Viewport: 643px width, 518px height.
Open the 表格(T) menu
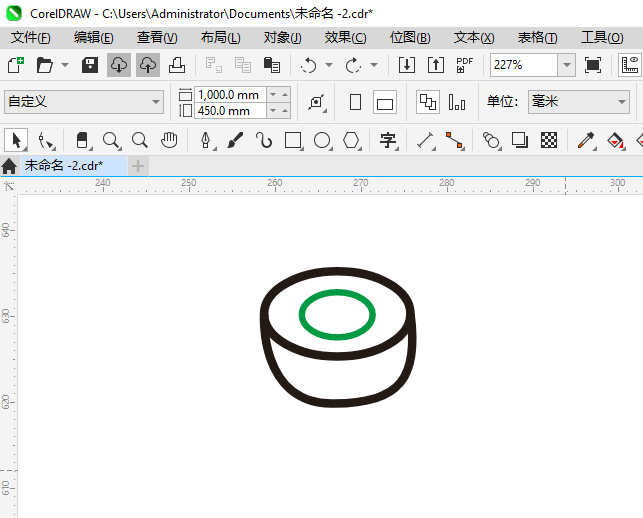click(x=537, y=38)
